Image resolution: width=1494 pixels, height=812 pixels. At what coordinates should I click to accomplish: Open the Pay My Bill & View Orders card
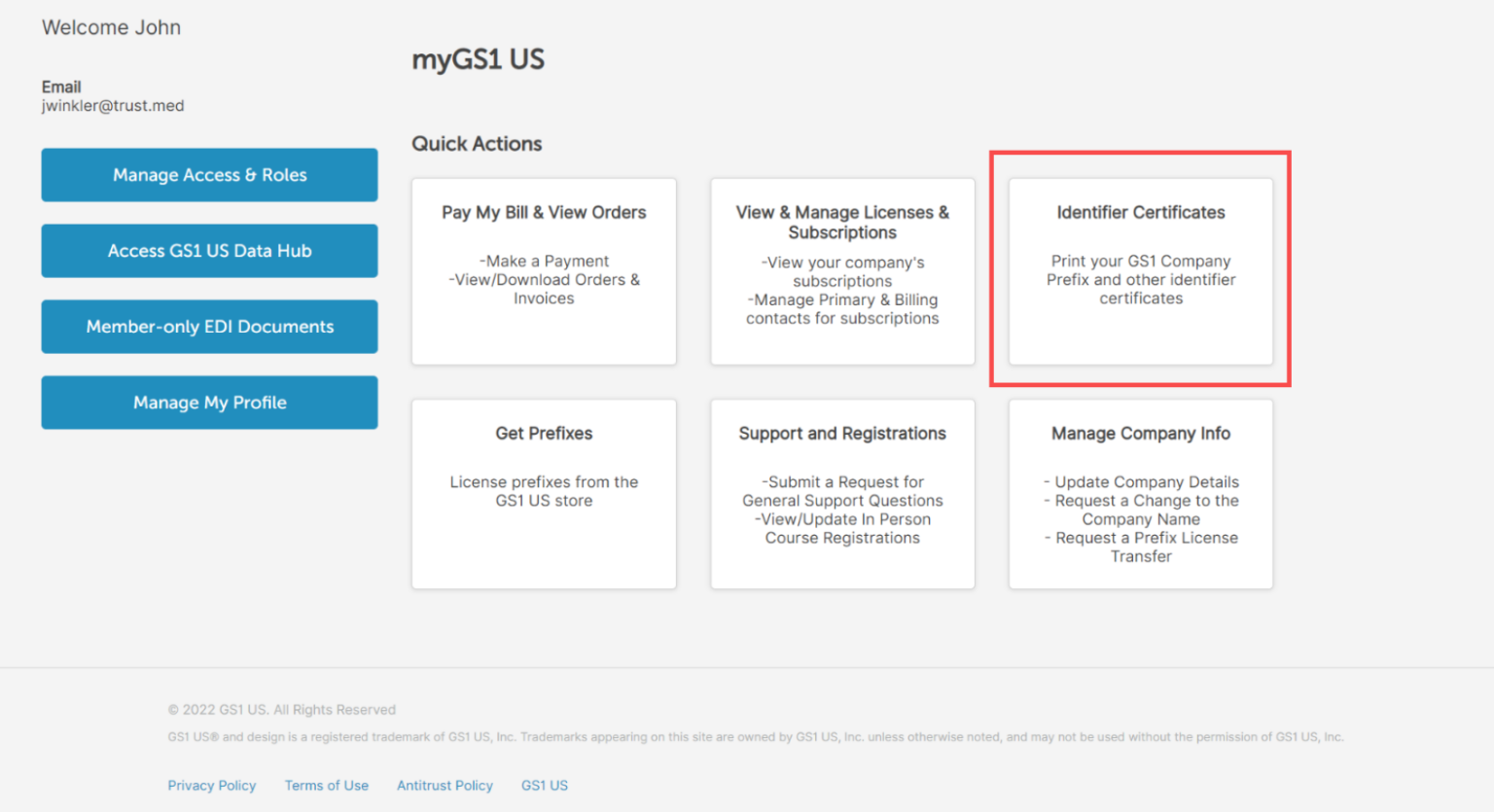pyautogui.click(x=543, y=270)
